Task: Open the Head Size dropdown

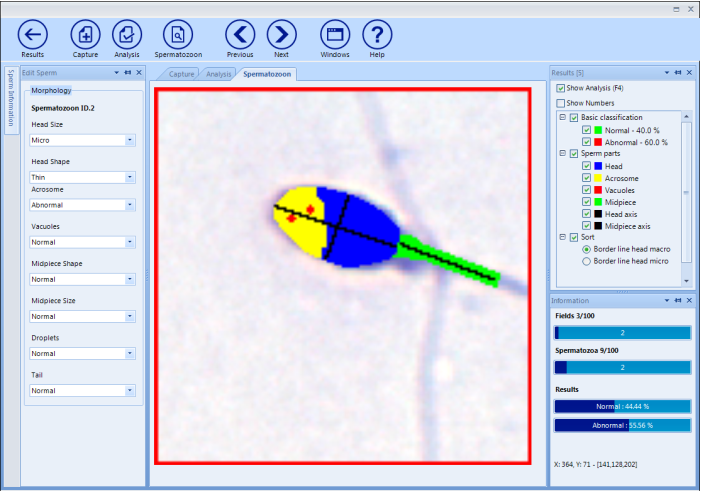Action: pyautogui.click(x=130, y=140)
